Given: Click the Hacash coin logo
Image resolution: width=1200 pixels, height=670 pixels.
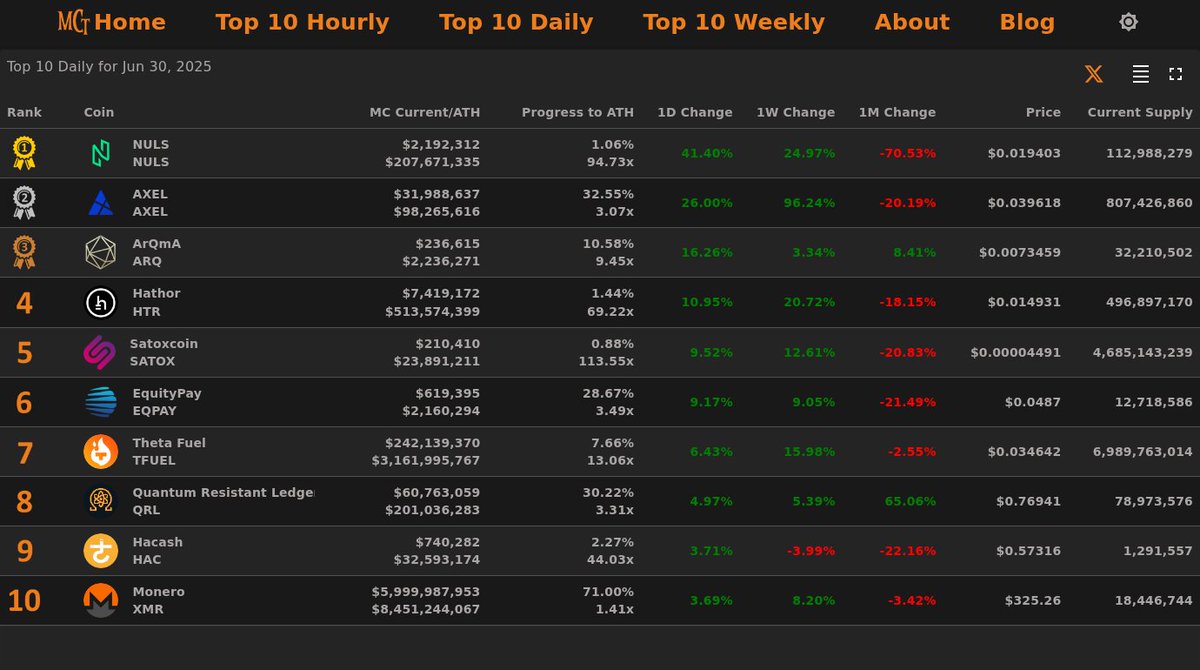Looking at the screenshot, I should point(101,551).
